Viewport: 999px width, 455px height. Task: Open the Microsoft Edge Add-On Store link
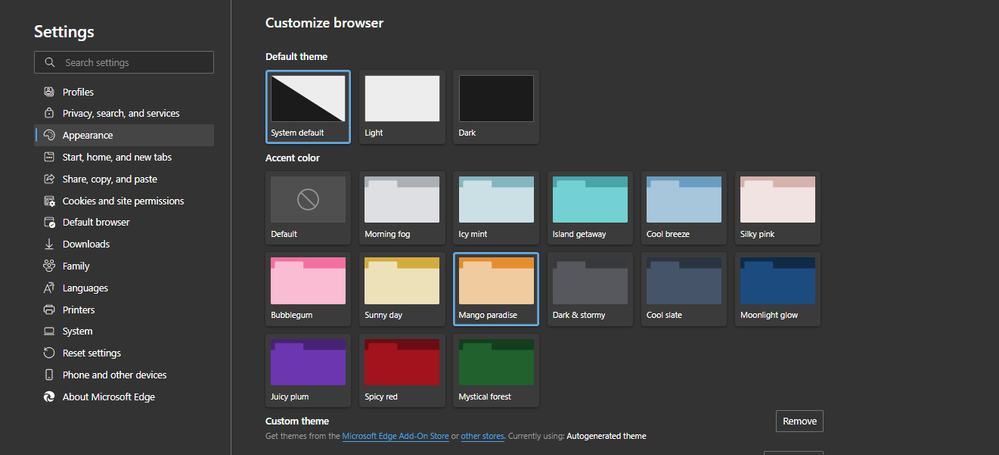click(396, 436)
